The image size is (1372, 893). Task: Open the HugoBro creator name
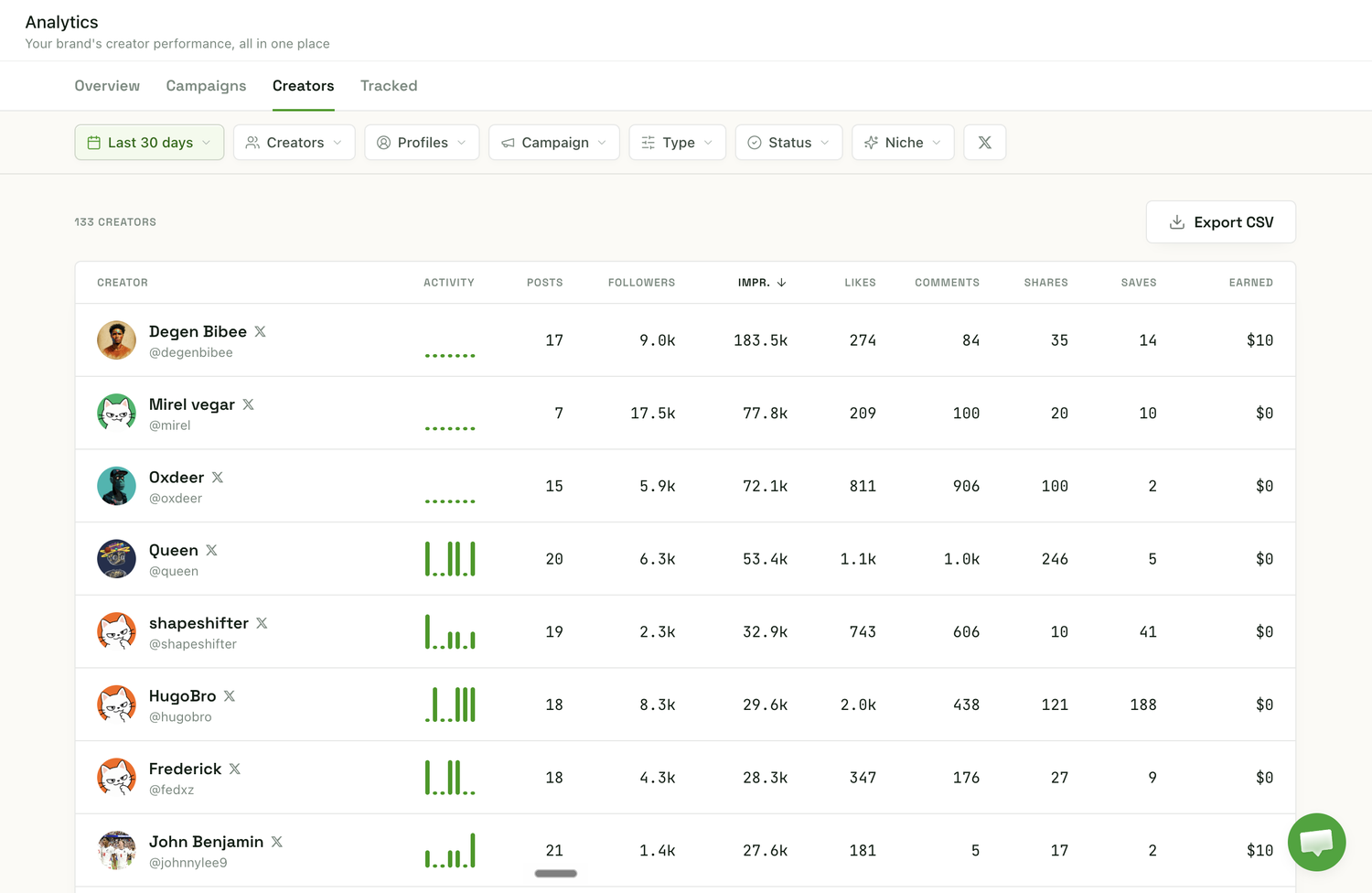pyautogui.click(x=182, y=696)
